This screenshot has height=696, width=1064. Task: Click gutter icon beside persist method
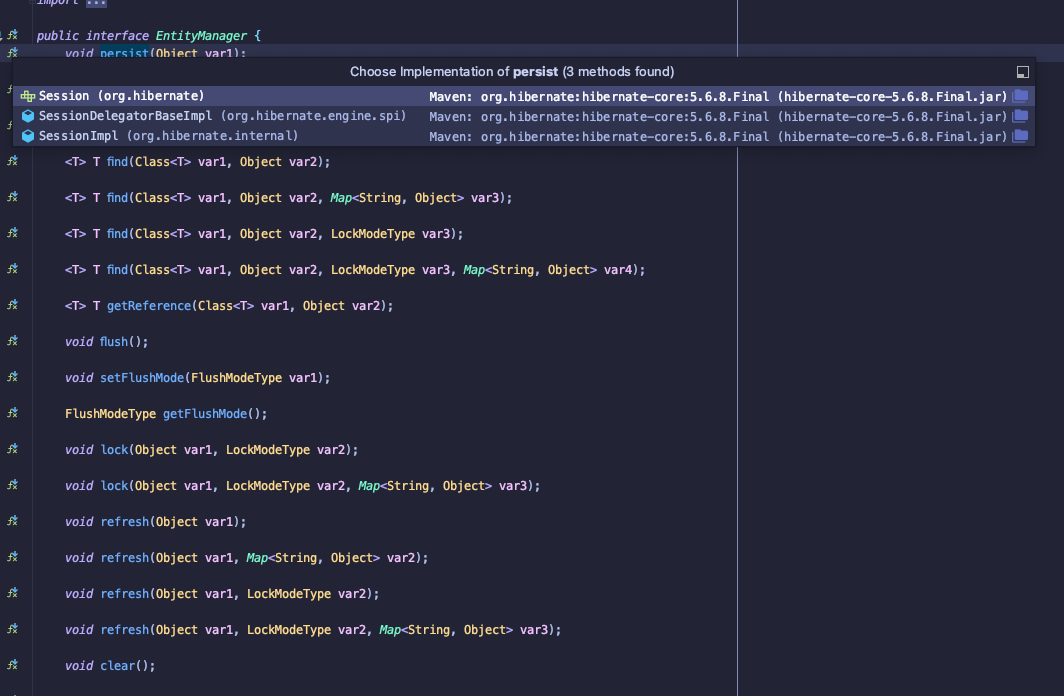tap(12, 52)
